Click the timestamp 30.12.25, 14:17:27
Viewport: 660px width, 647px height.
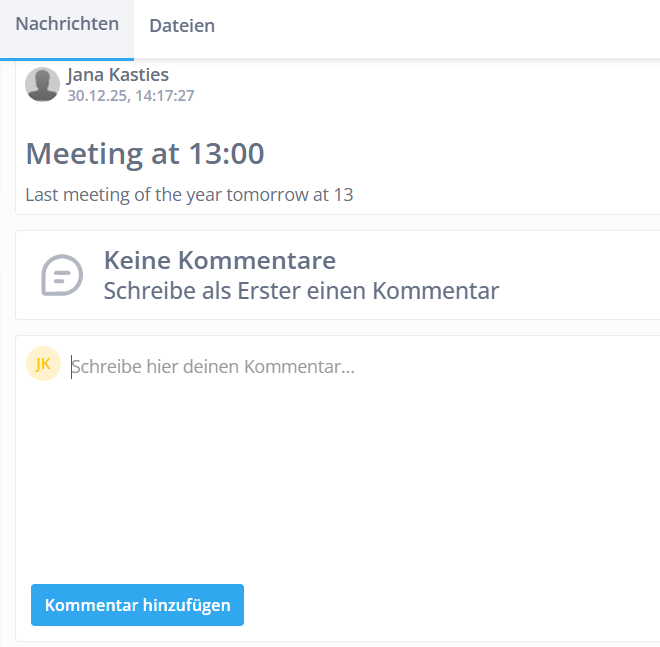(x=130, y=96)
